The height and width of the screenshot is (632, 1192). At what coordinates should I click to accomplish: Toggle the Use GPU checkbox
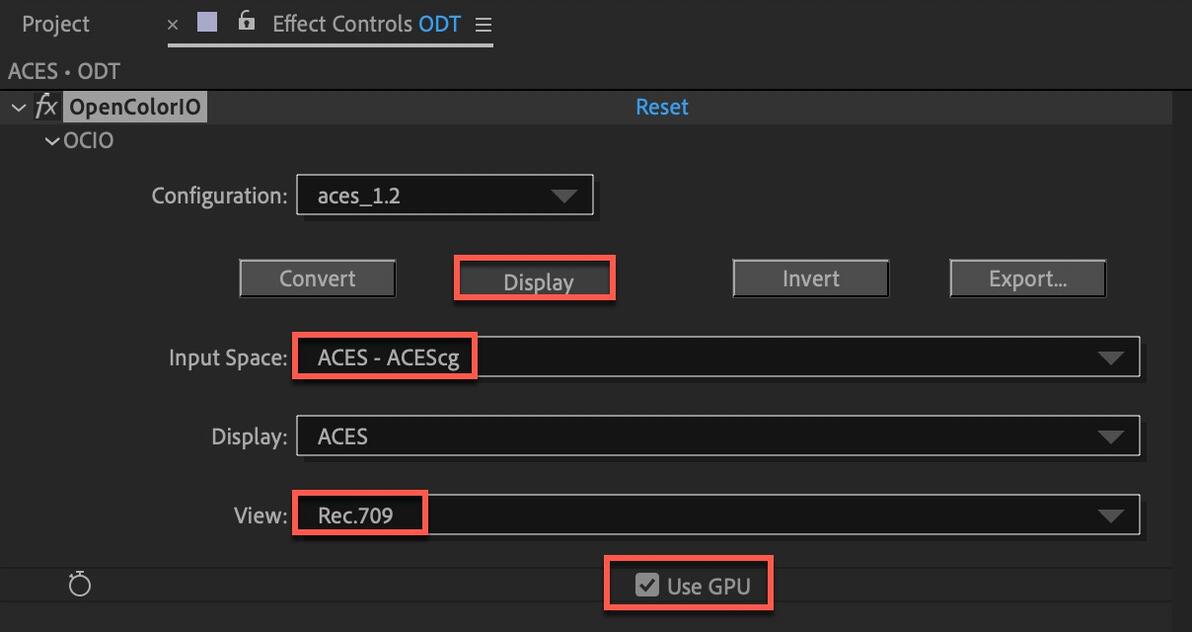(647, 585)
